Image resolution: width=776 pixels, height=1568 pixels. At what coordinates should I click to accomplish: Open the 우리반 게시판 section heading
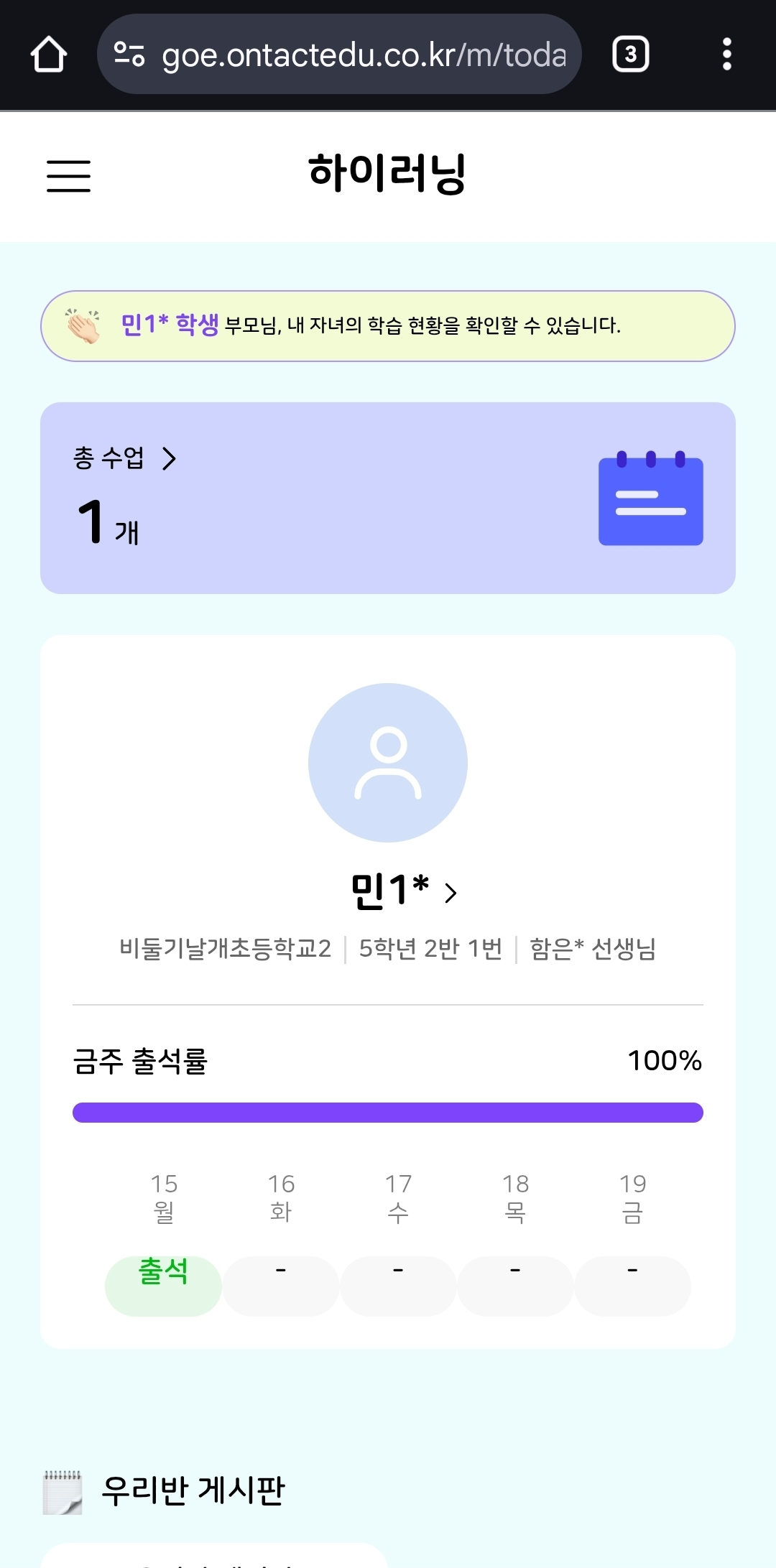pos(193,1490)
